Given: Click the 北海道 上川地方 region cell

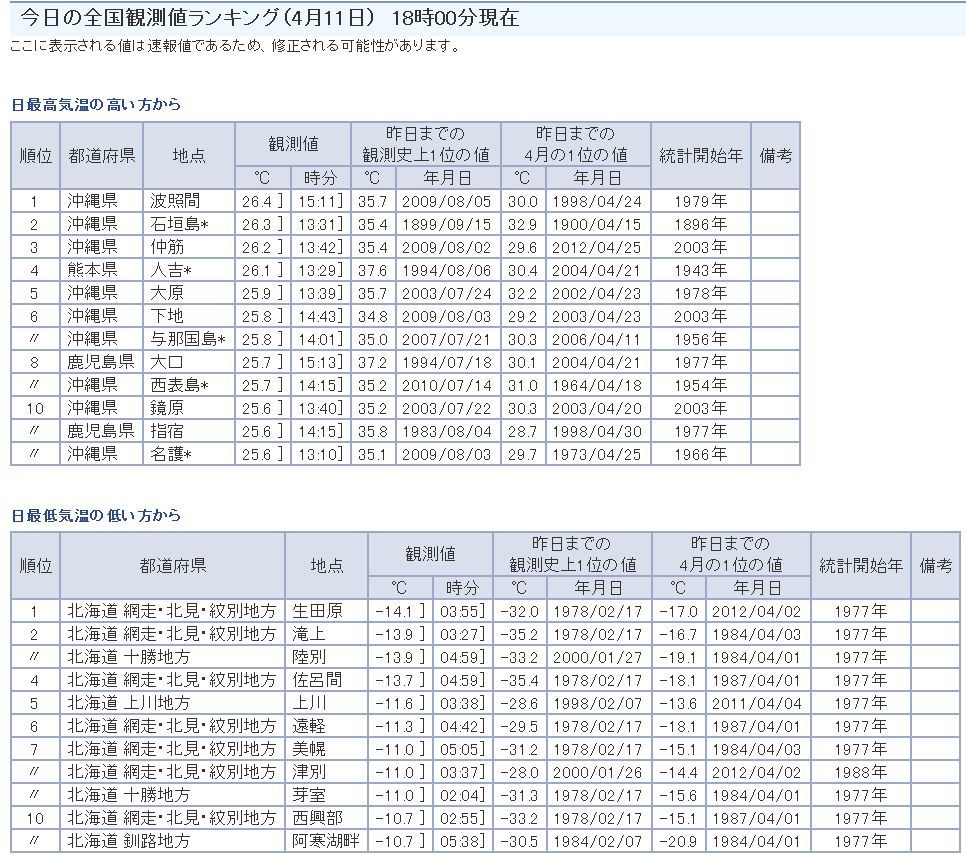Looking at the screenshot, I should [x=128, y=703].
